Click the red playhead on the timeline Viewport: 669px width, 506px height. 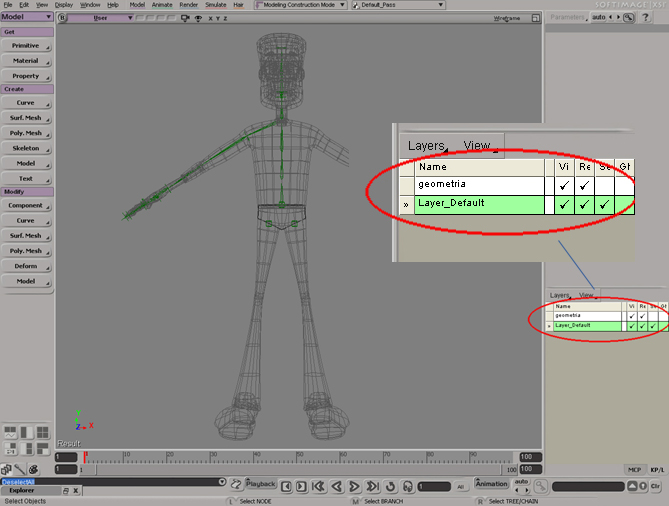pyautogui.click(x=85, y=457)
